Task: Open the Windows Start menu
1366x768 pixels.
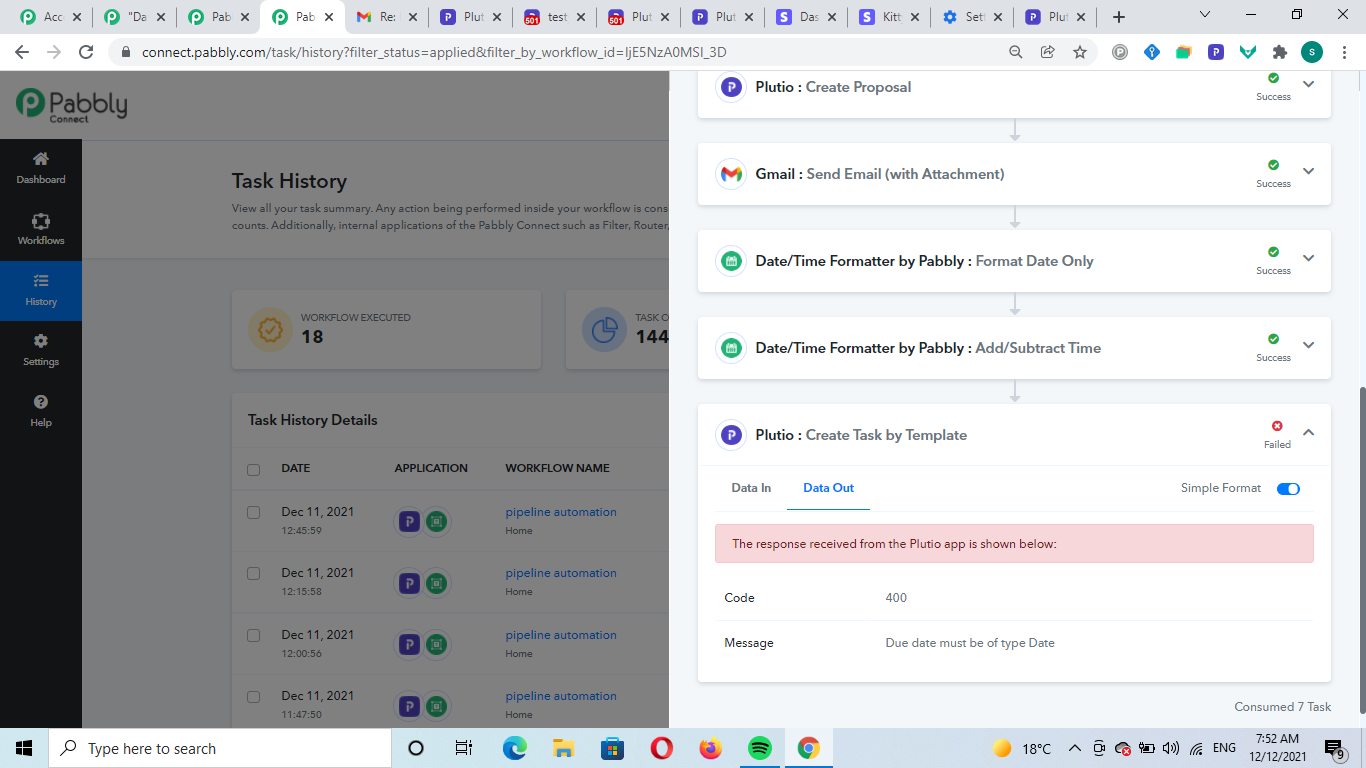Action: (x=24, y=748)
